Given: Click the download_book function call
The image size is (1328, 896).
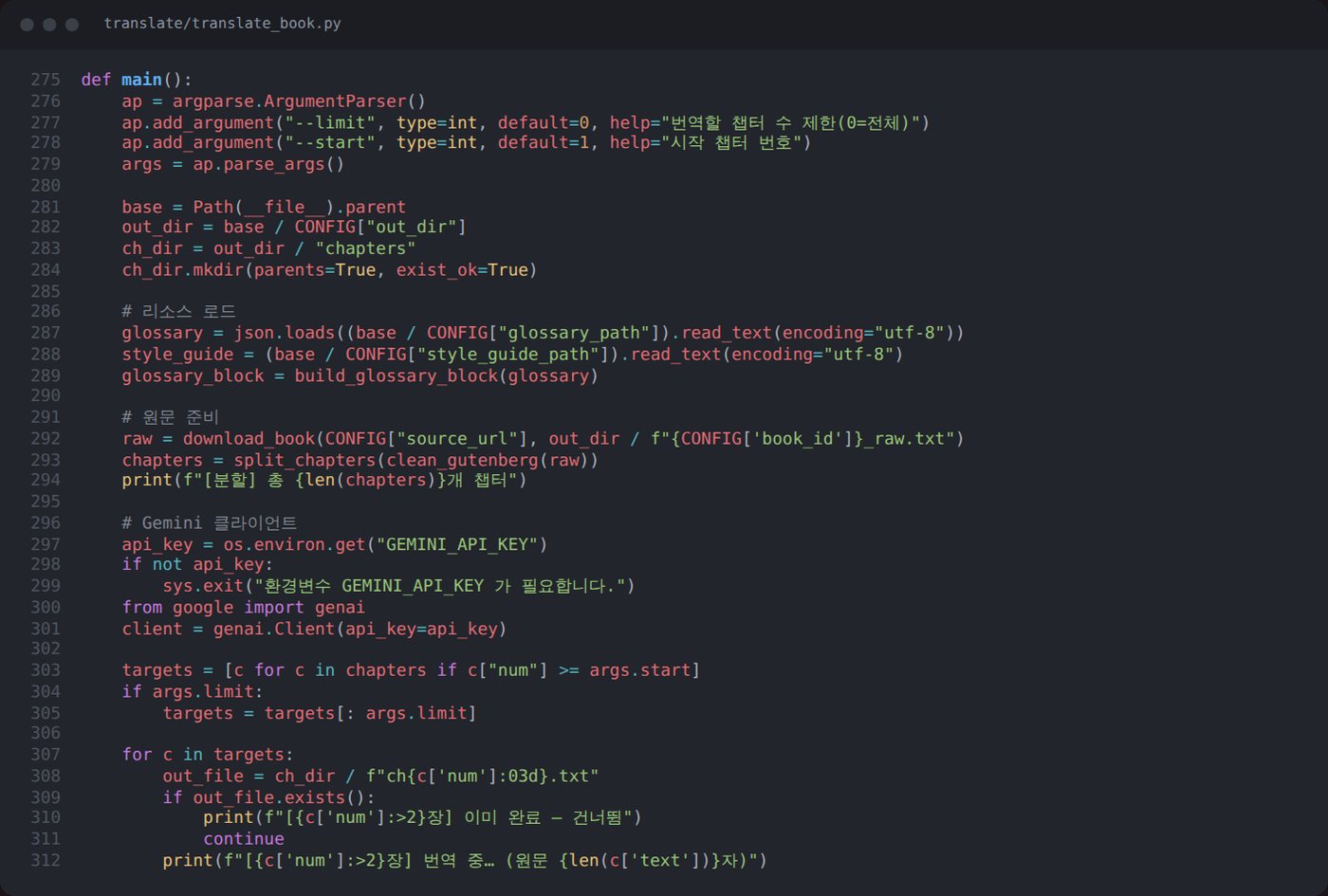Looking at the screenshot, I should coord(249,438).
